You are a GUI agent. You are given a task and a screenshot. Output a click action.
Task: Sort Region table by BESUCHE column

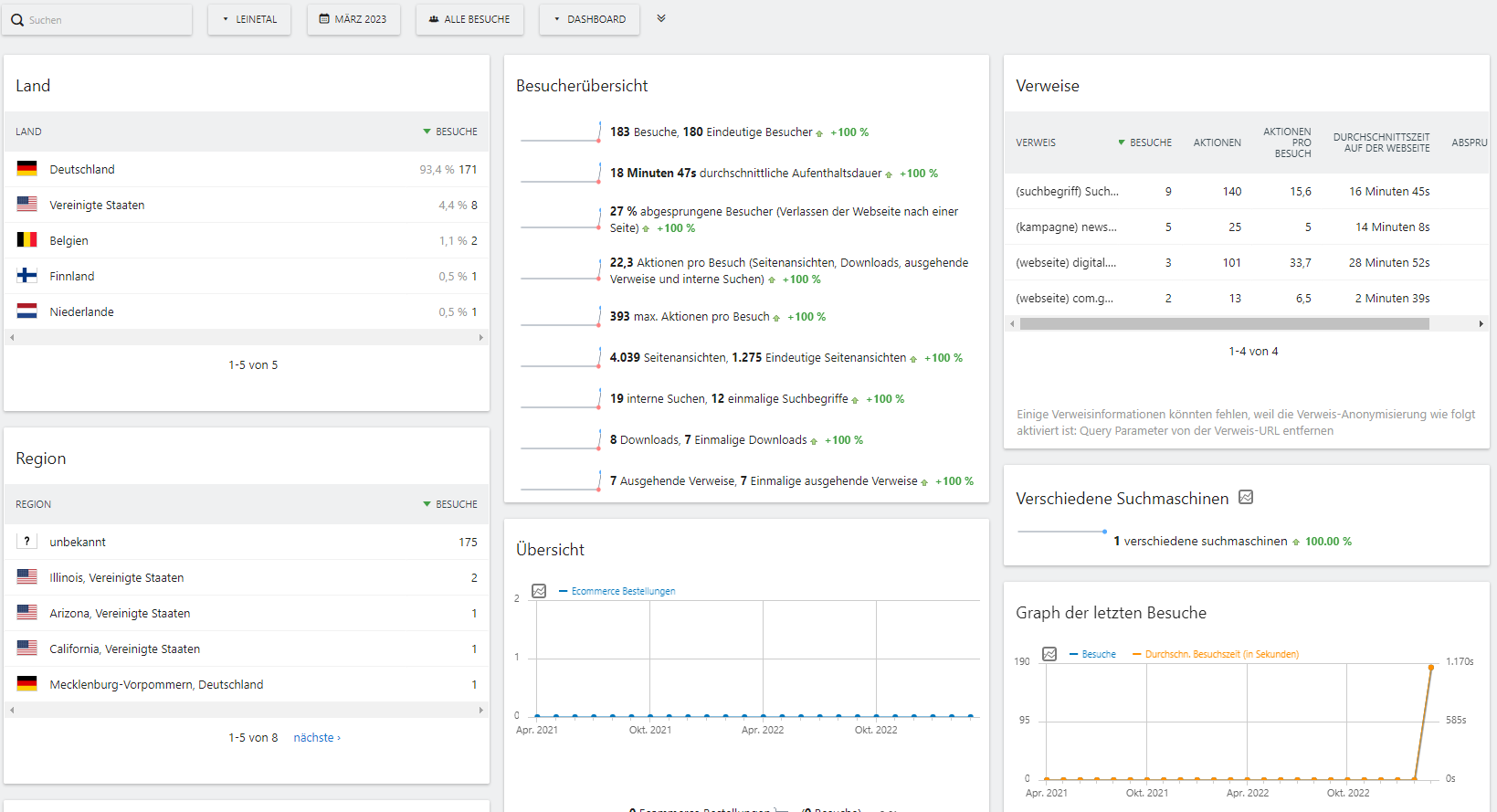(x=450, y=504)
